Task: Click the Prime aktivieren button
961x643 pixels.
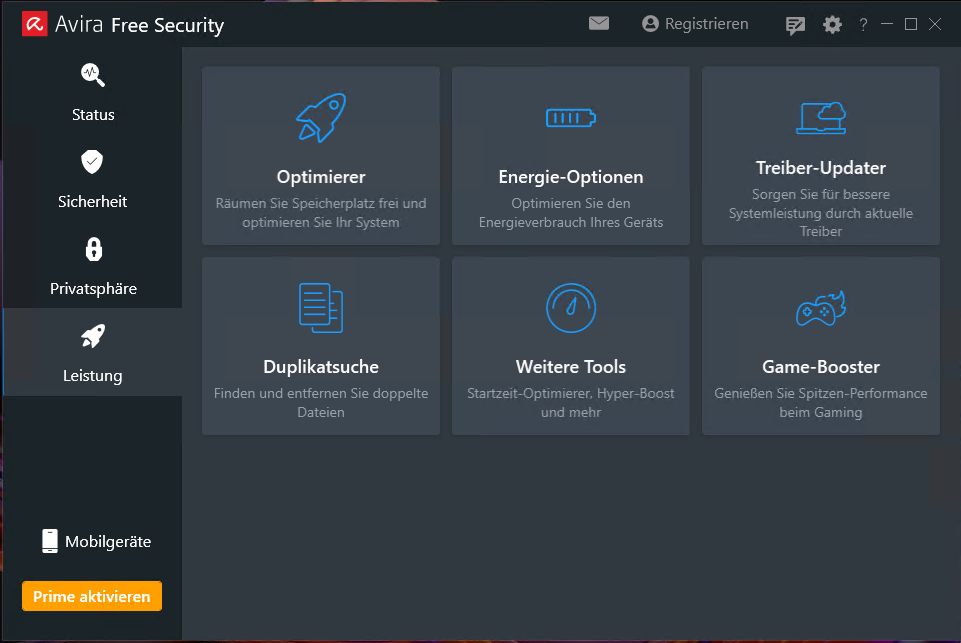Action: 92,597
